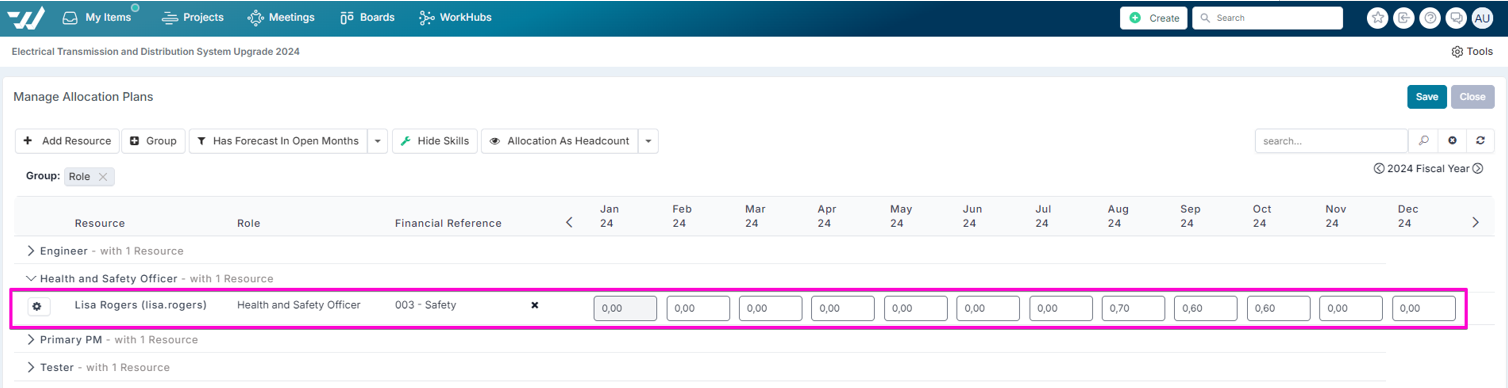Click the Mar 24 allocation field
This screenshot has height=388, width=1508.
[x=771, y=308]
